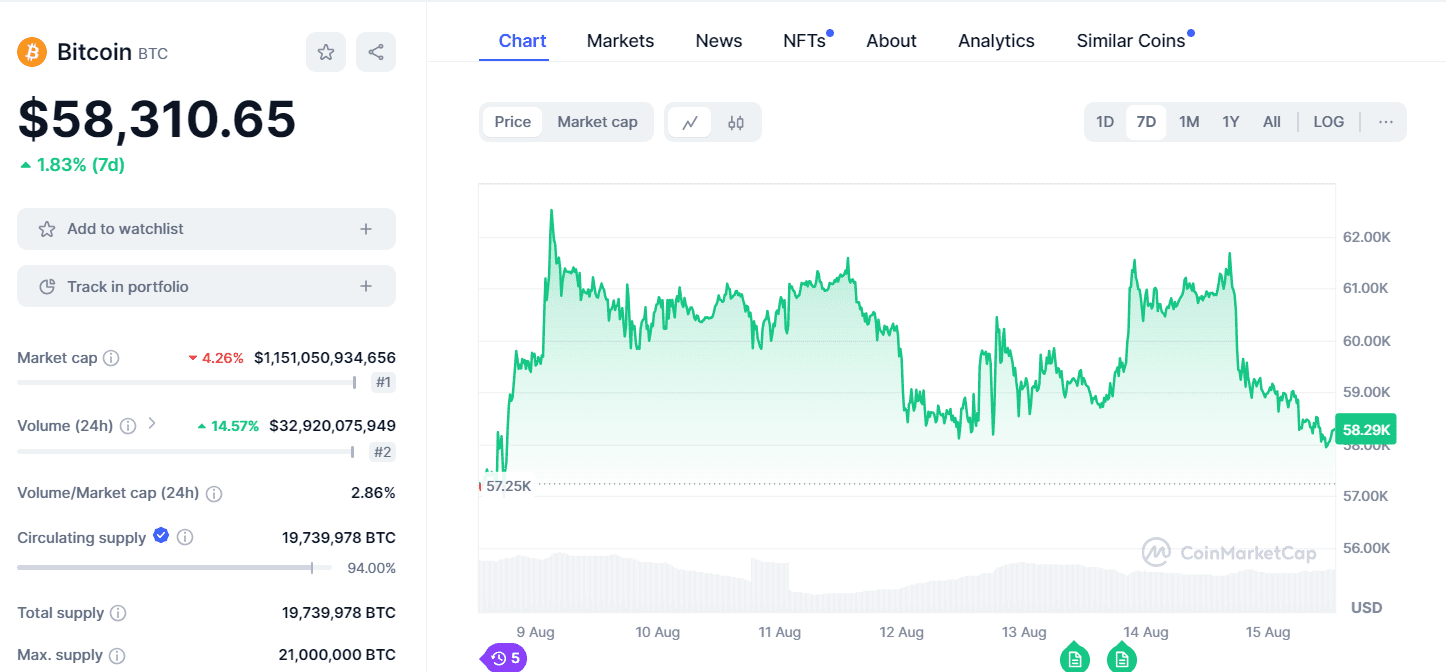1446x672 pixels.
Task: Open the USD currency selector
Action: point(1366,607)
